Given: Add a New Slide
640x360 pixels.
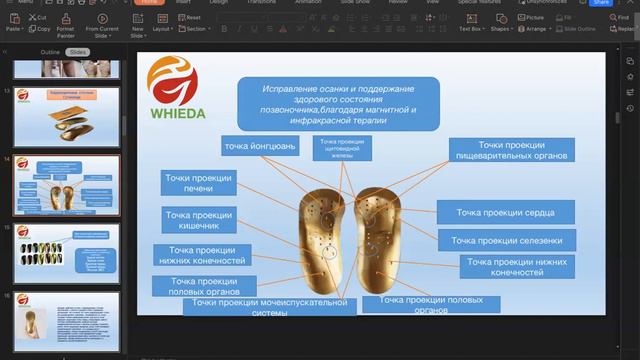Looking at the screenshot, I should click(138, 19).
